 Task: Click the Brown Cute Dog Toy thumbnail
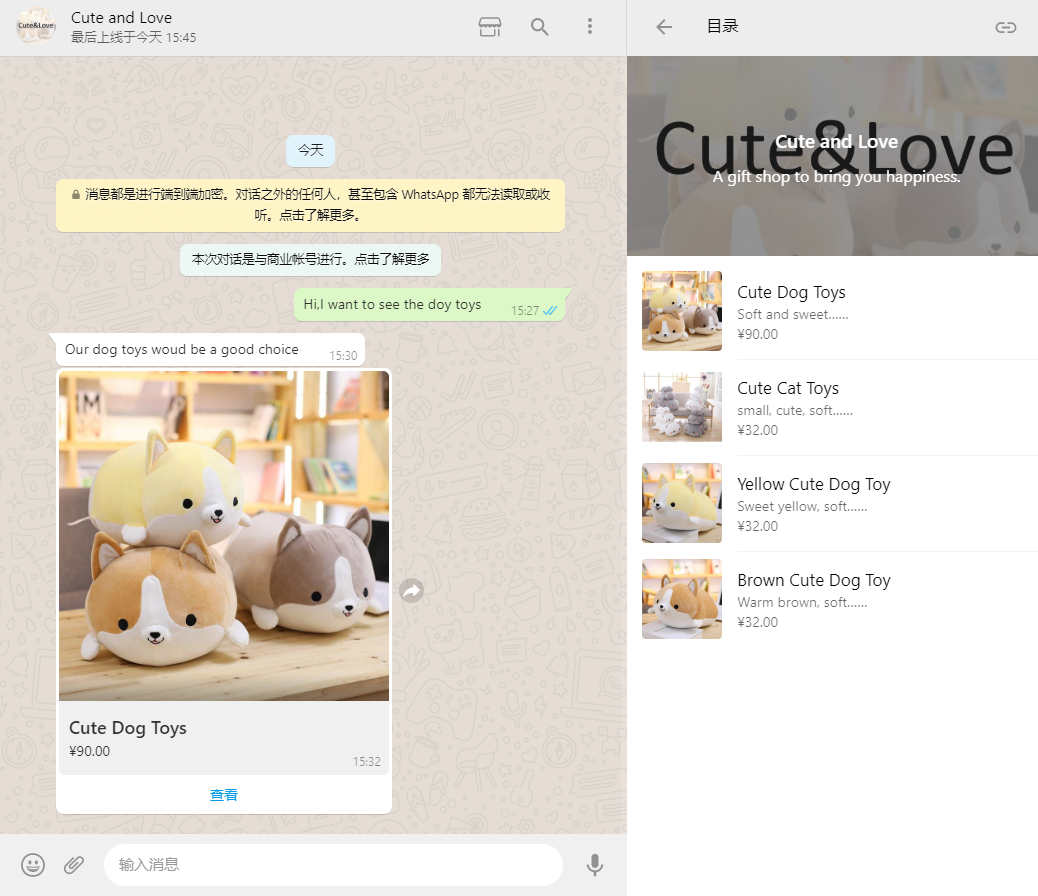coord(681,599)
